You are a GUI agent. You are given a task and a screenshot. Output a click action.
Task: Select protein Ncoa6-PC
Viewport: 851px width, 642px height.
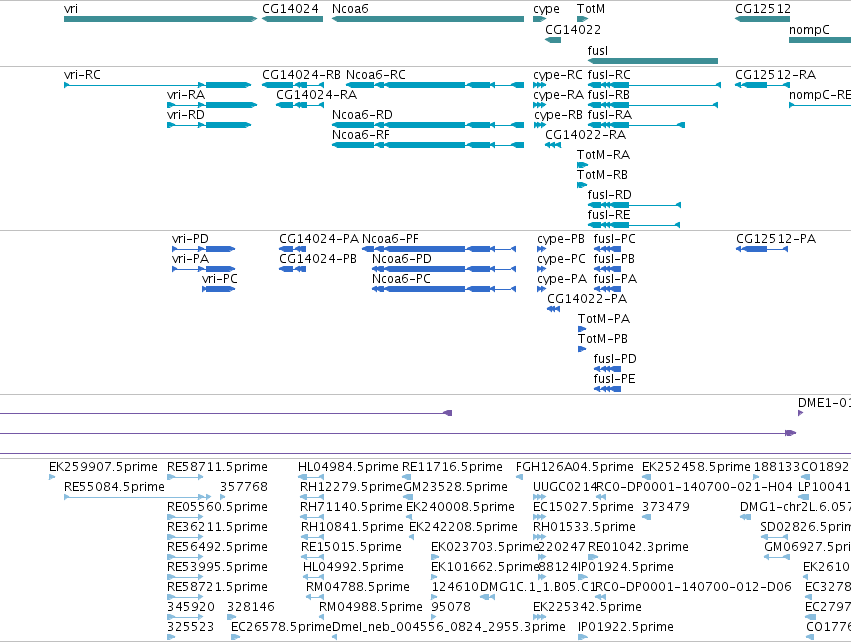pyautogui.click(x=443, y=289)
